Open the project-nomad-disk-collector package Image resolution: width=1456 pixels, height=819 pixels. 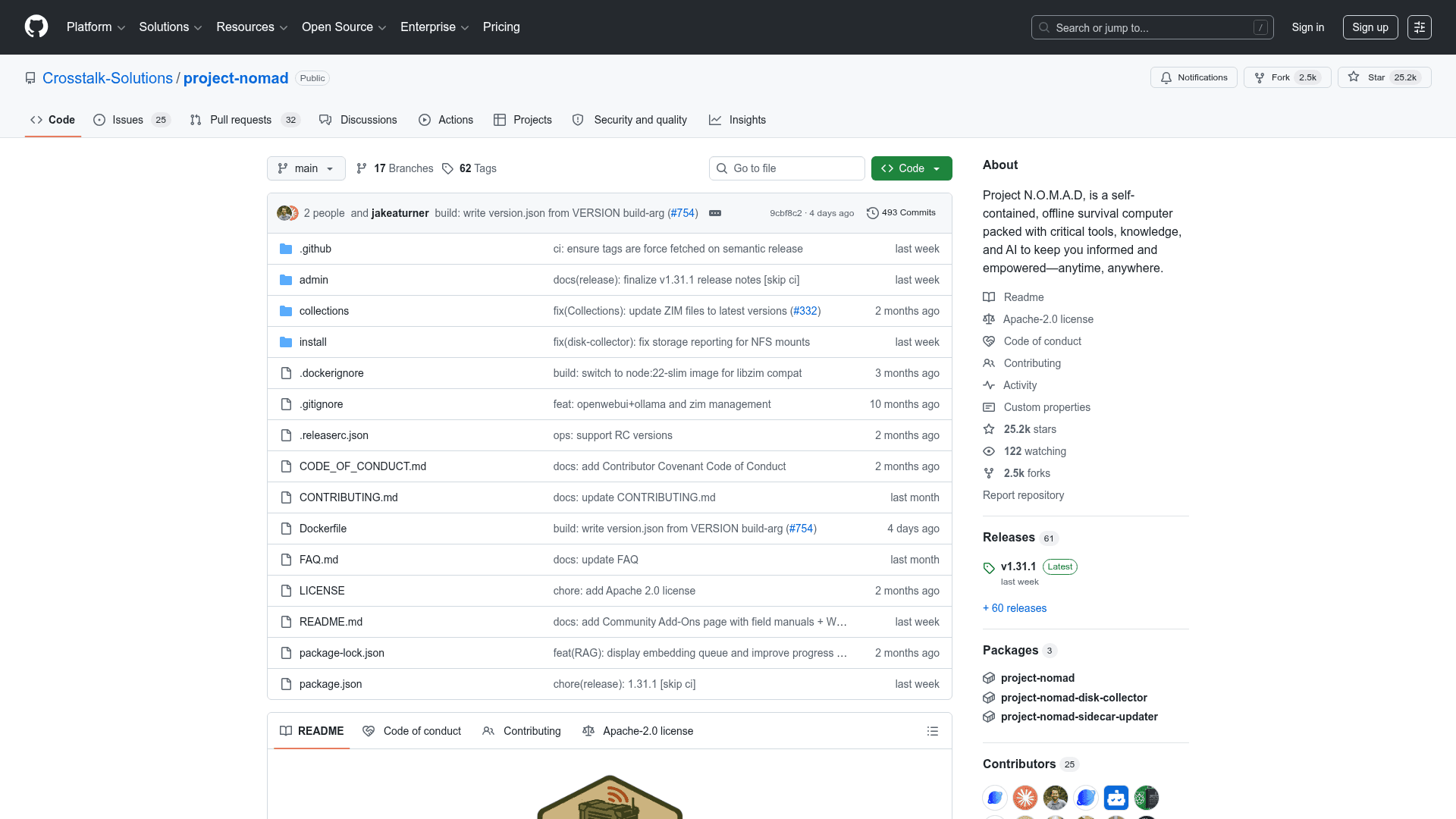pyautogui.click(x=1074, y=698)
